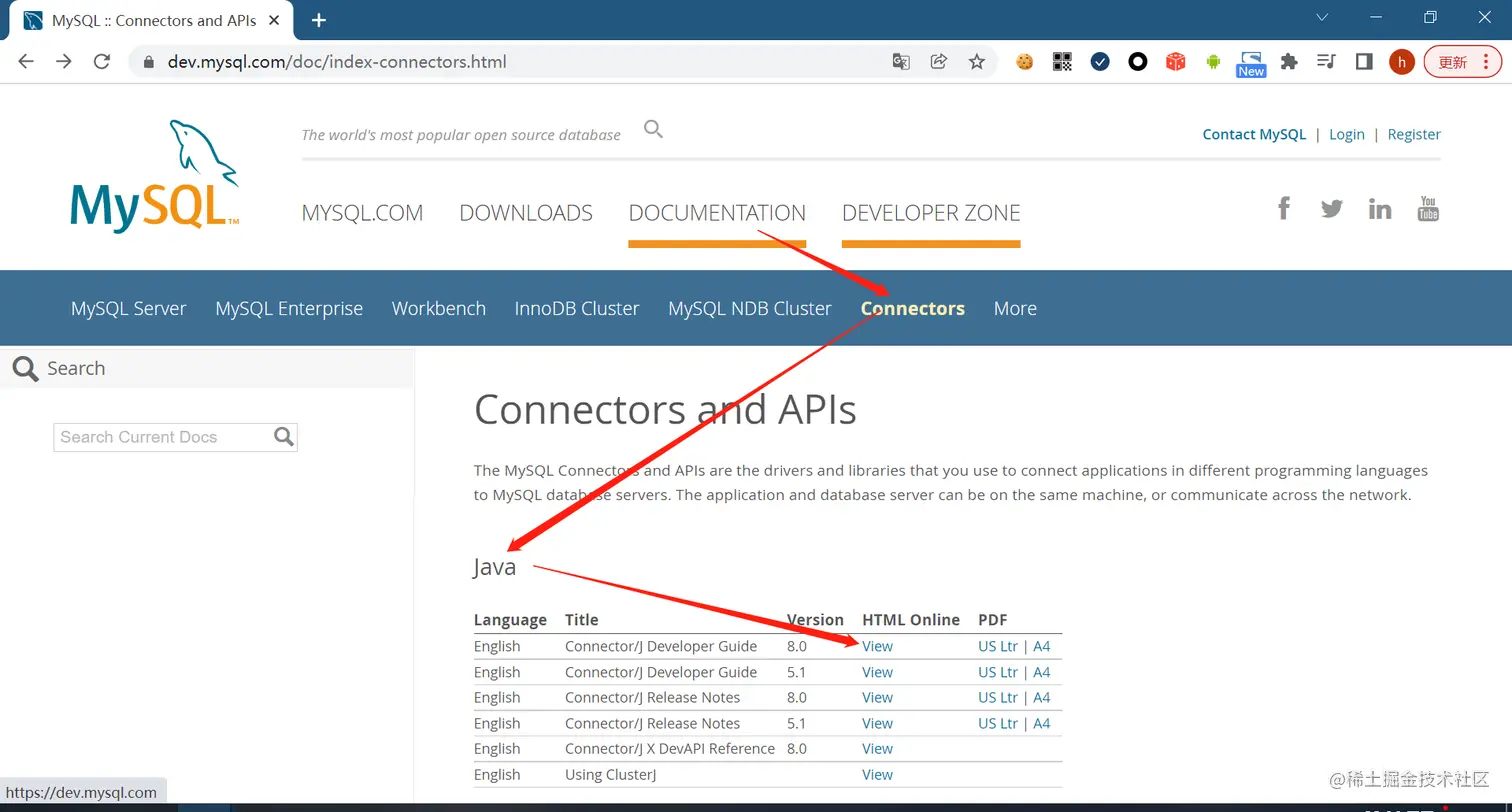Open the green Android extension icon
Image resolution: width=1512 pixels, height=812 pixels.
[1214, 62]
